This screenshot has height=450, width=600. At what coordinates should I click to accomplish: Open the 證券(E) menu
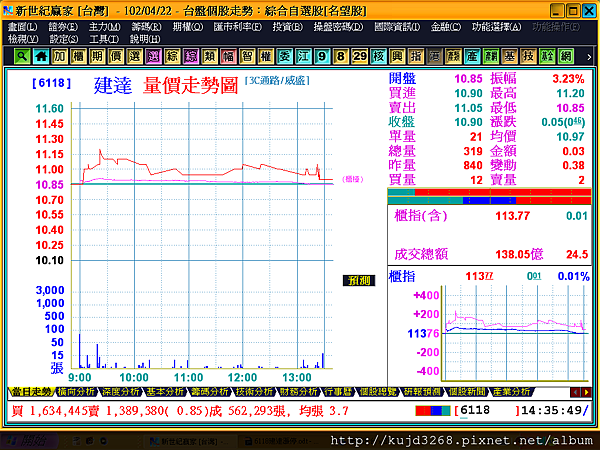[x=63, y=27]
